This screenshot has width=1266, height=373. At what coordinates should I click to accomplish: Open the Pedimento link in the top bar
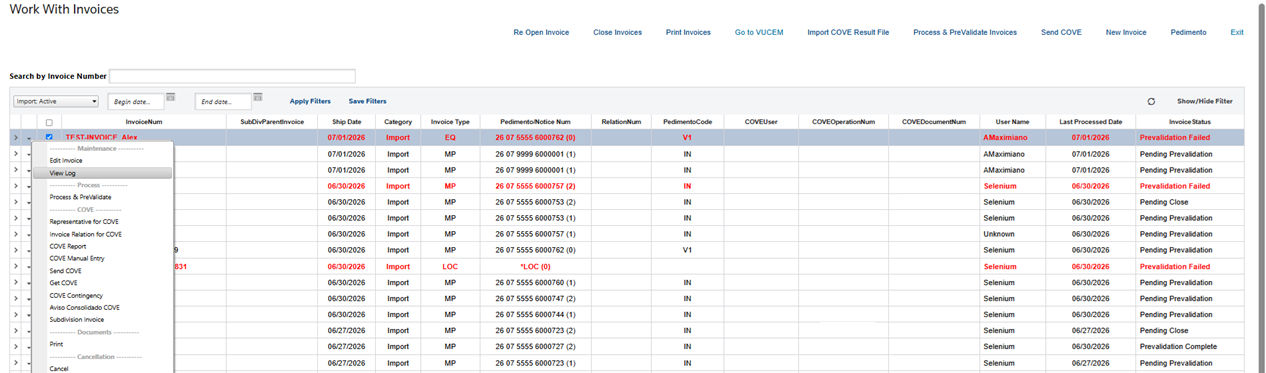coord(1188,32)
